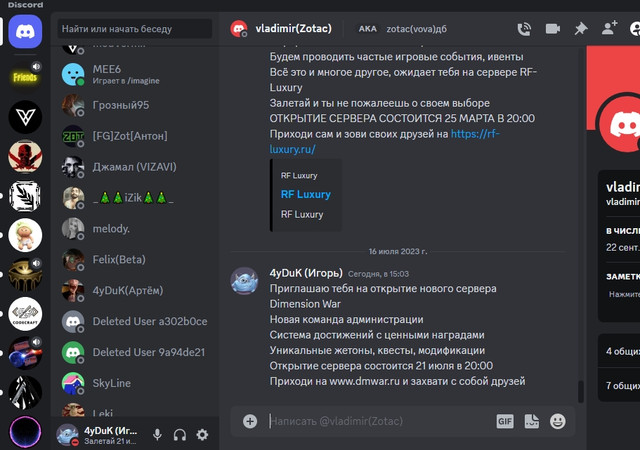Click the chat scrollbar thumb
640x450 pixels.
click(581, 391)
